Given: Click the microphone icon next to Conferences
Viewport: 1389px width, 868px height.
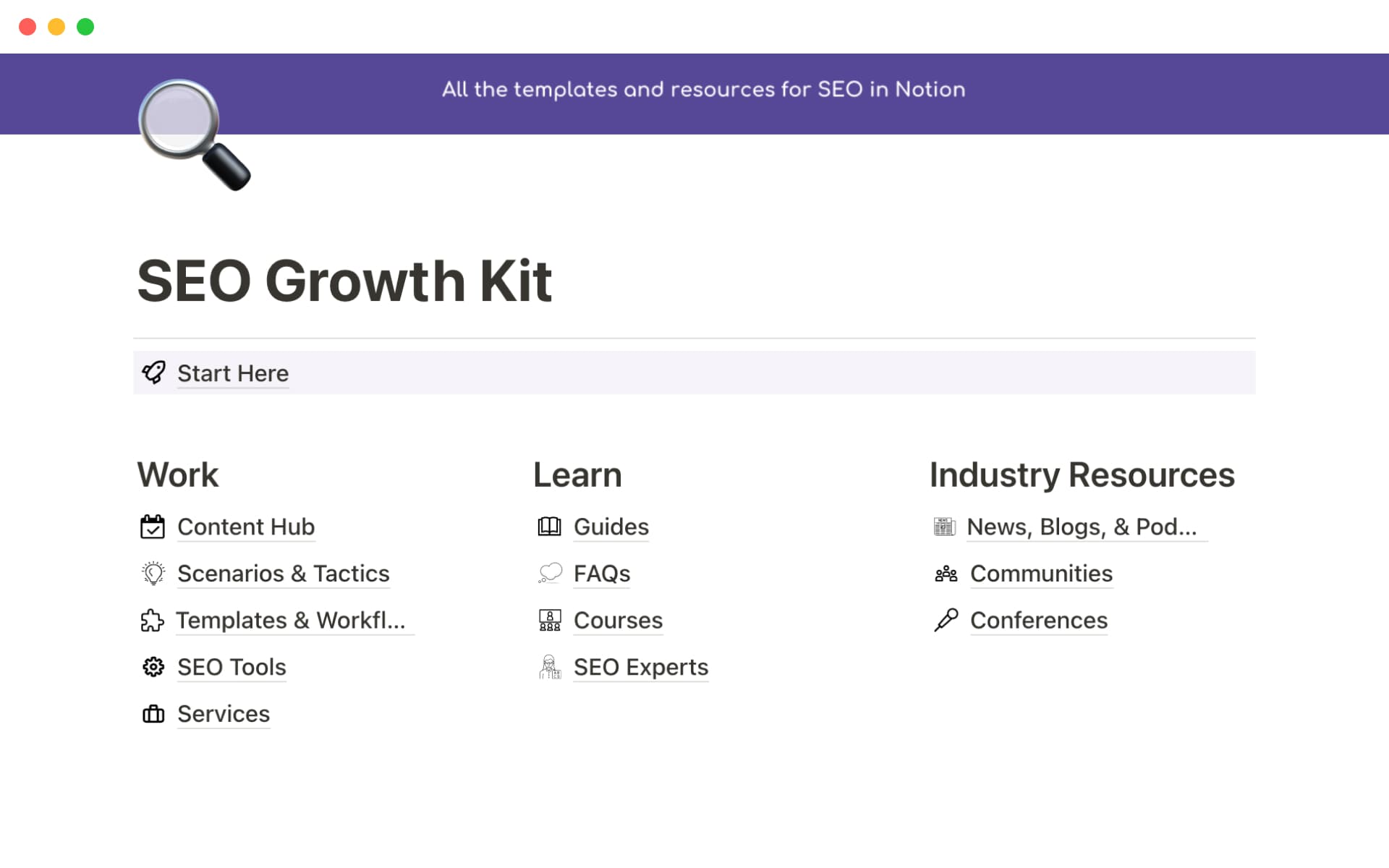Looking at the screenshot, I should pyautogui.click(x=944, y=621).
